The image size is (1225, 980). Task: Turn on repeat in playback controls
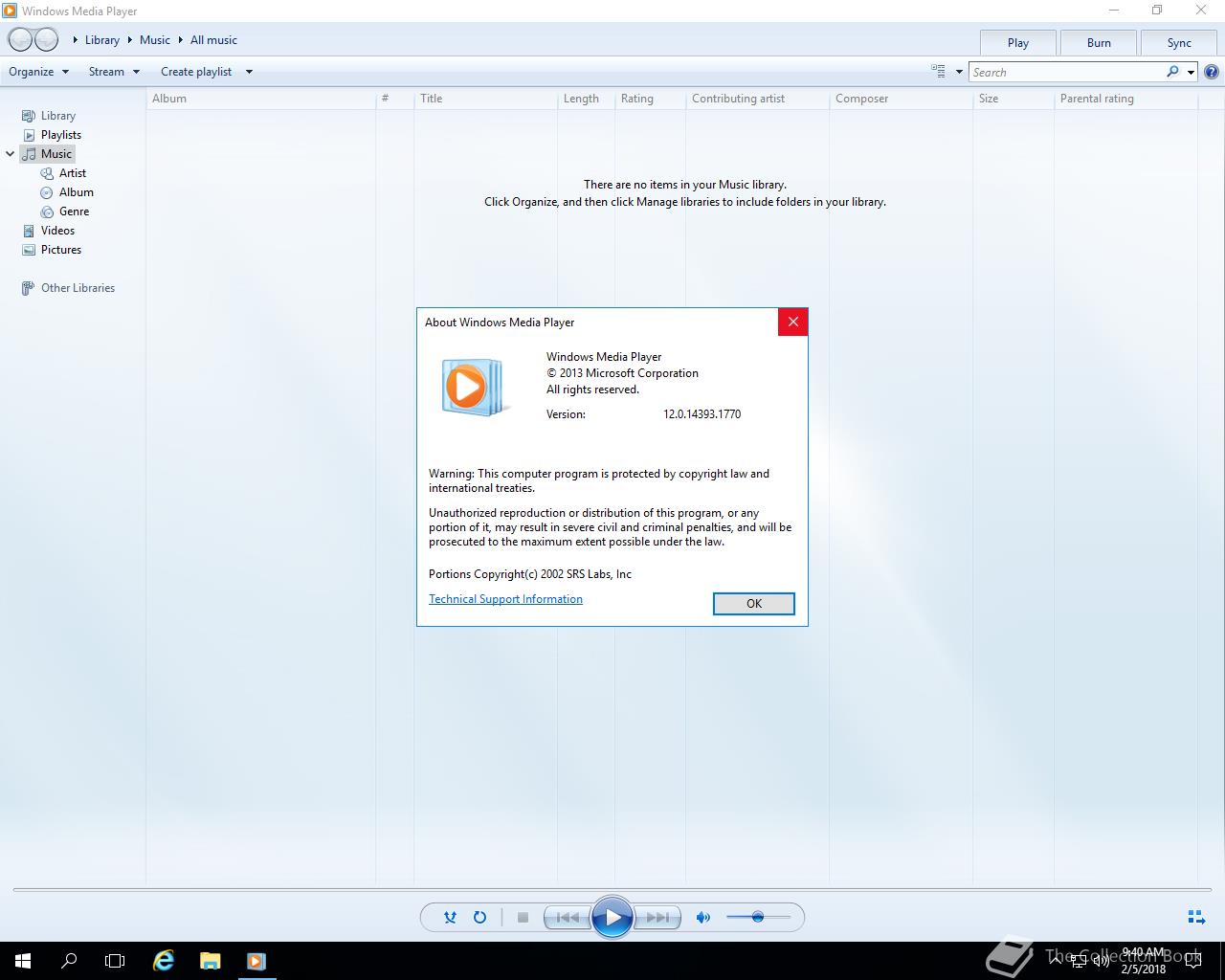point(479,917)
